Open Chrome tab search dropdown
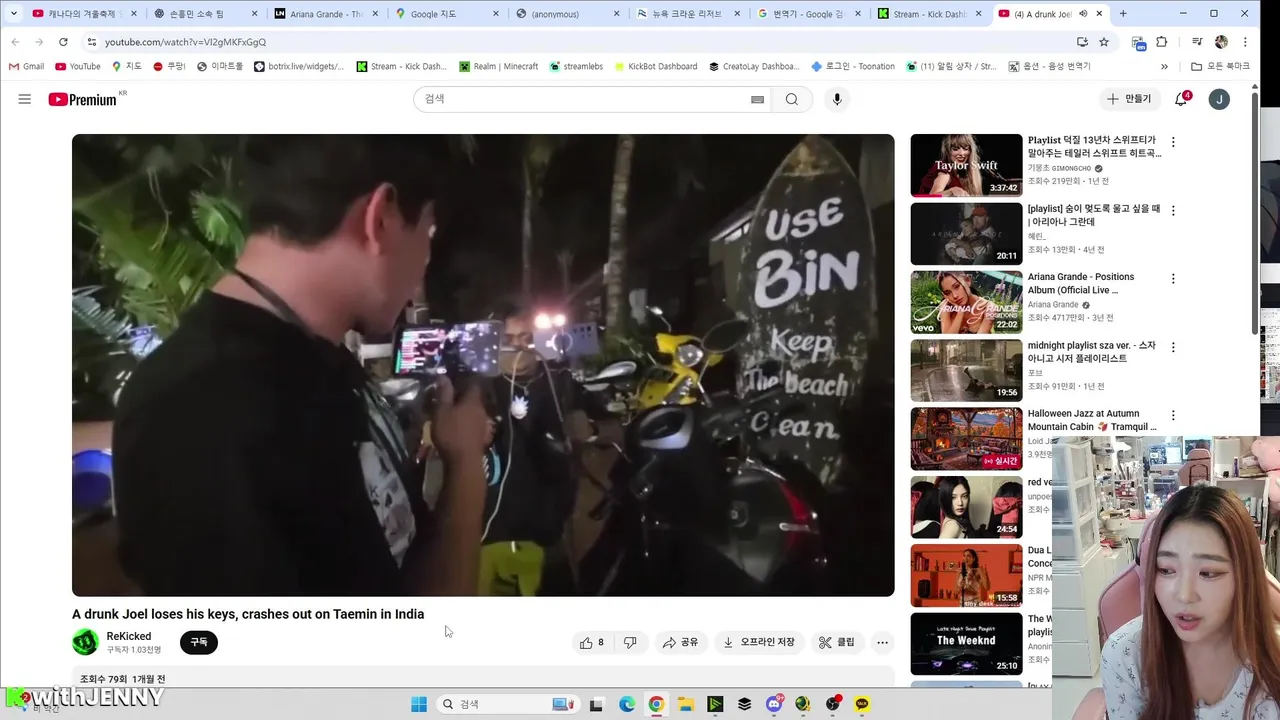The image size is (1280, 720). [x=14, y=14]
